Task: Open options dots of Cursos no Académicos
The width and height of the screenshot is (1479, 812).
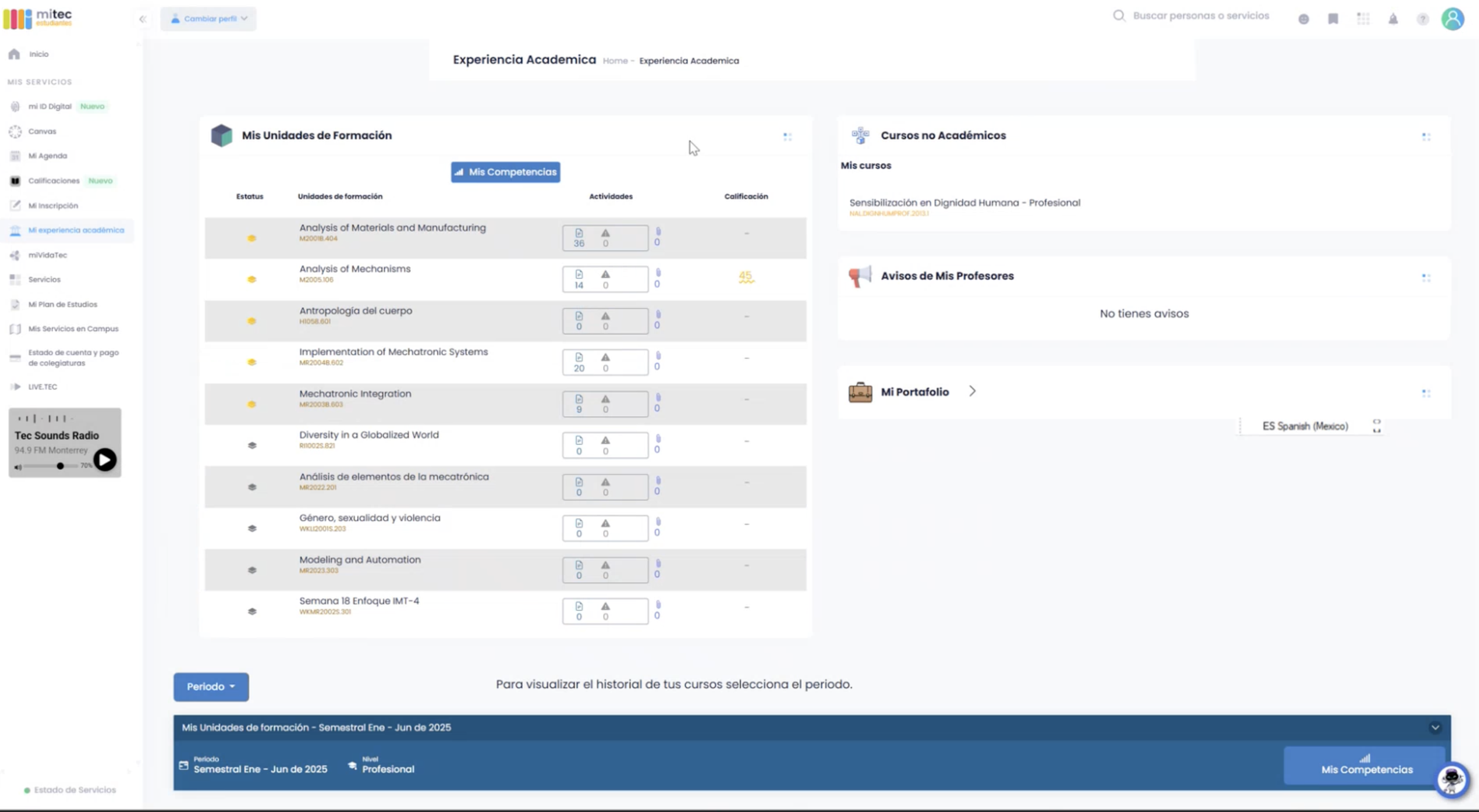Action: click(1426, 137)
